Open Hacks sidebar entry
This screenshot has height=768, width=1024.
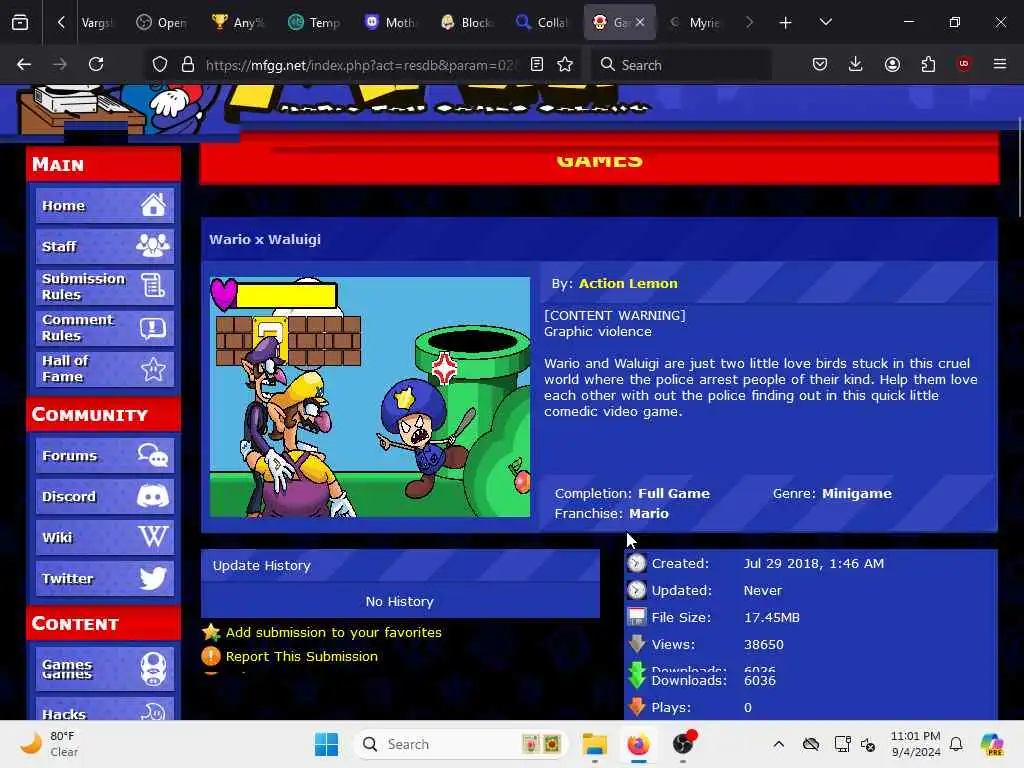(x=104, y=709)
